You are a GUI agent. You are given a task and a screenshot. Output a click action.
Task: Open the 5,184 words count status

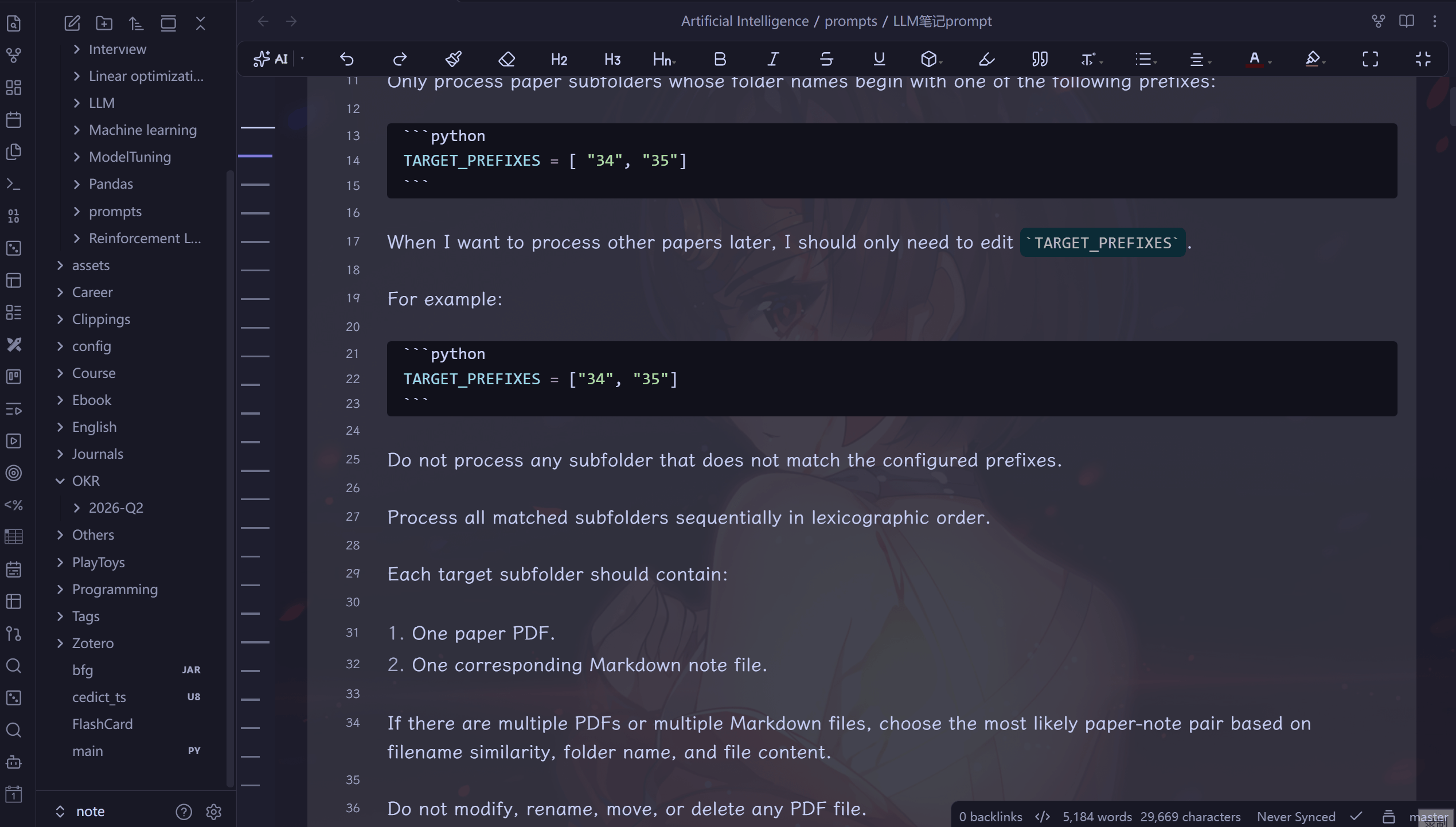click(1097, 816)
